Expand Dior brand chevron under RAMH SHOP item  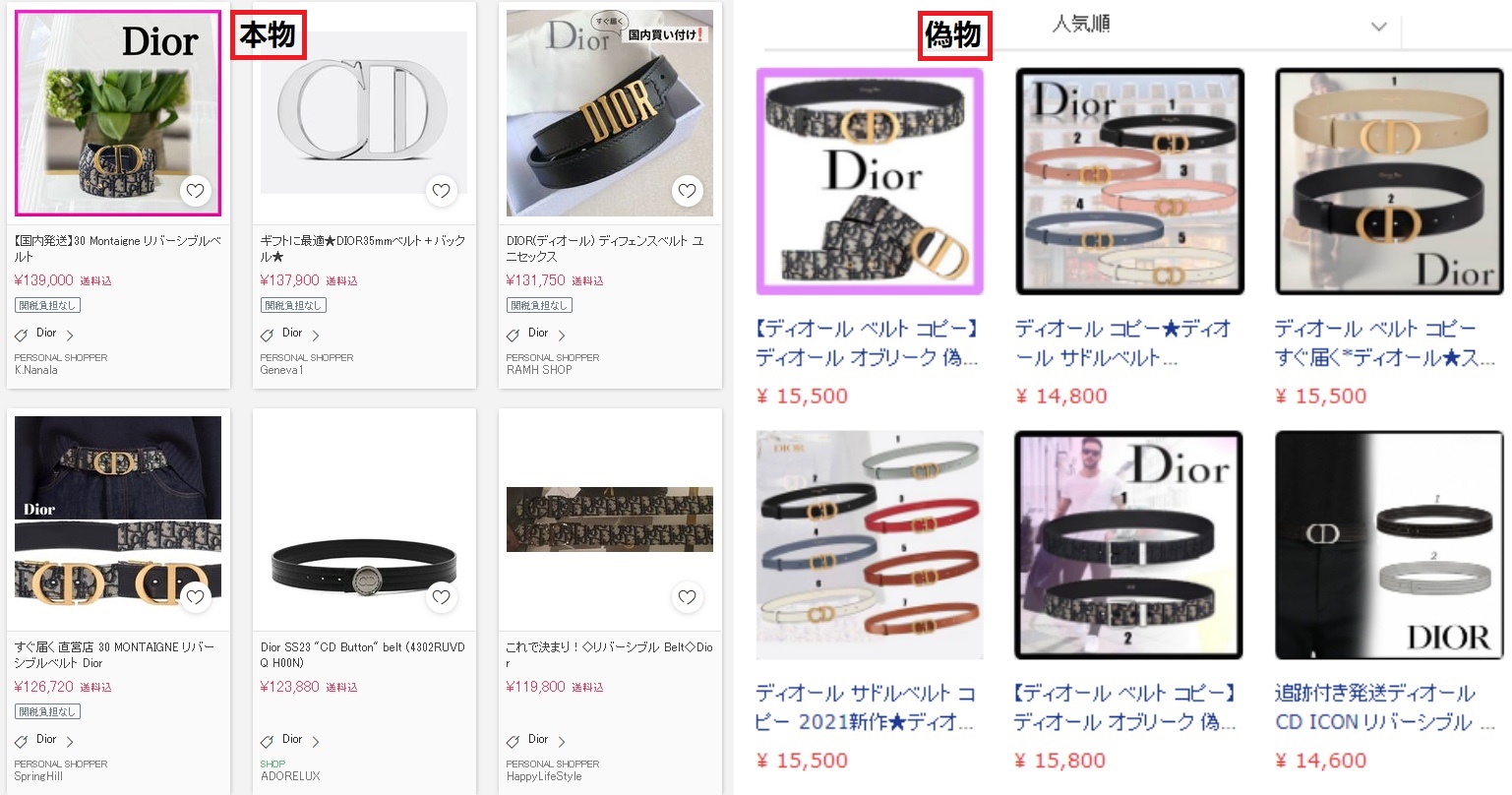tap(562, 336)
